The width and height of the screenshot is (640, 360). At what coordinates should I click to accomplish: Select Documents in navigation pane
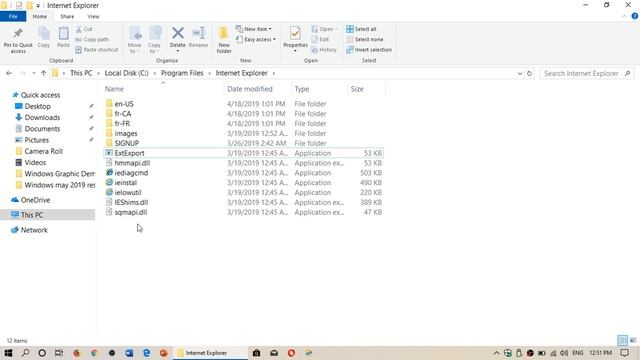click(42, 129)
